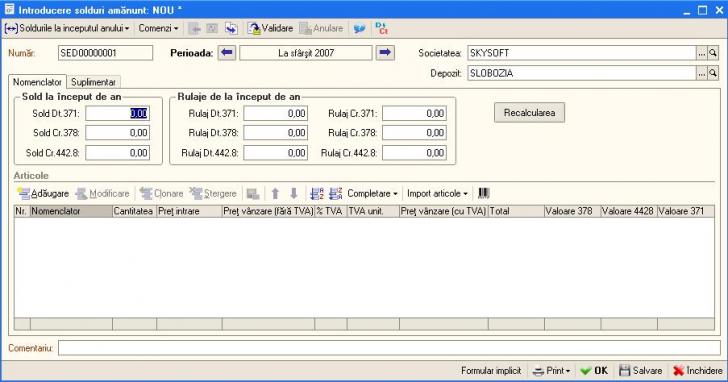Click Preț vânzare (cu TVA) column header
Image resolution: width=728 pixels, height=382 pixels.
pos(444,211)
